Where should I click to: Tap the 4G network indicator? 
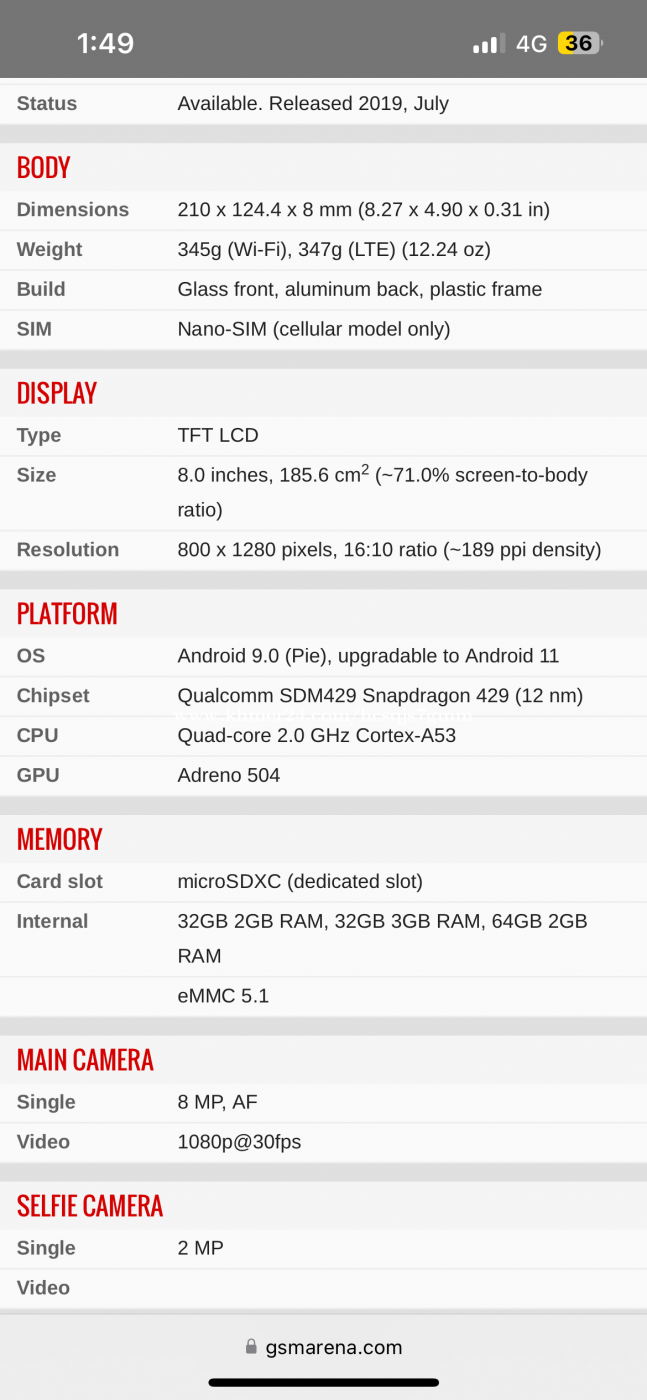(x=531, y=44)
